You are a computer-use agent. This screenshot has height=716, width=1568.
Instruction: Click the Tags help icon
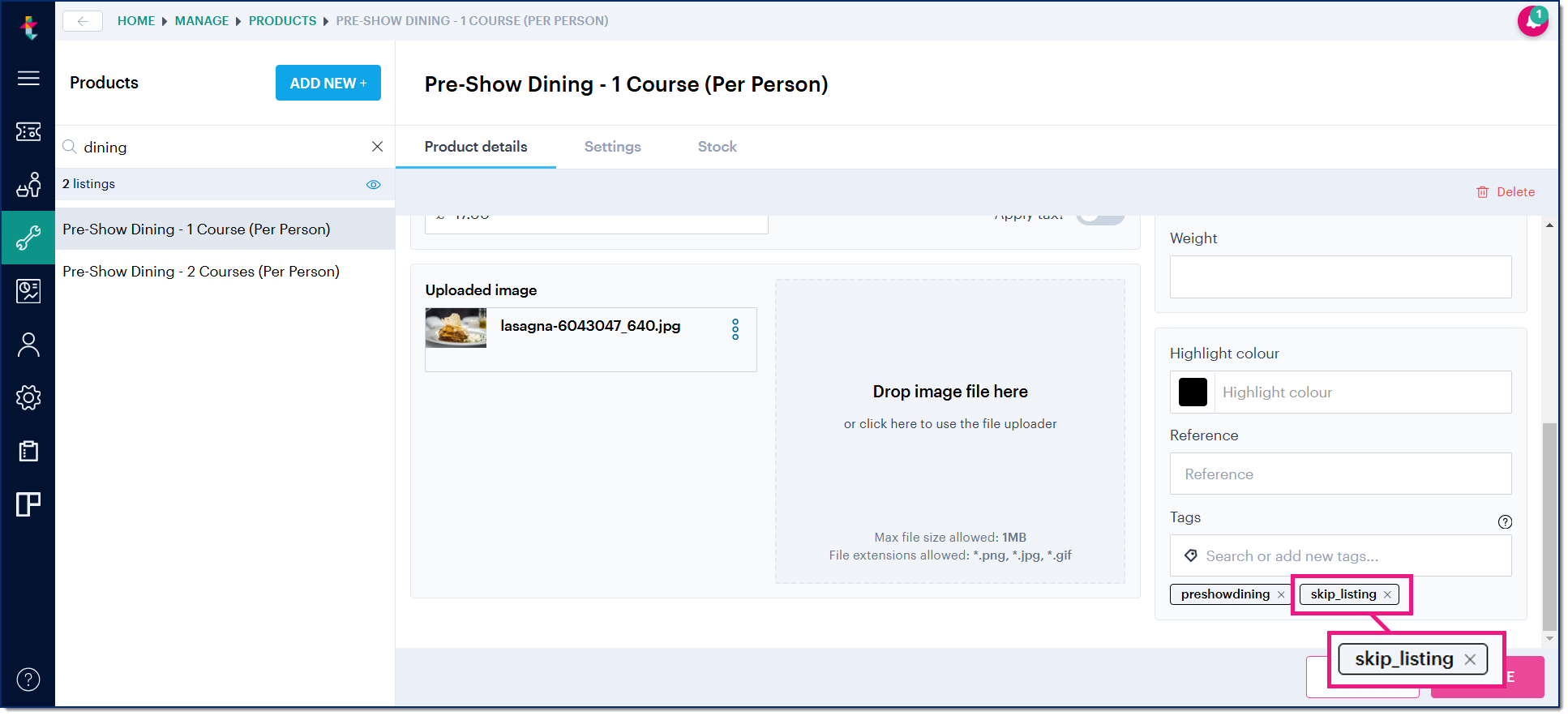click(x=1505, y=522)
